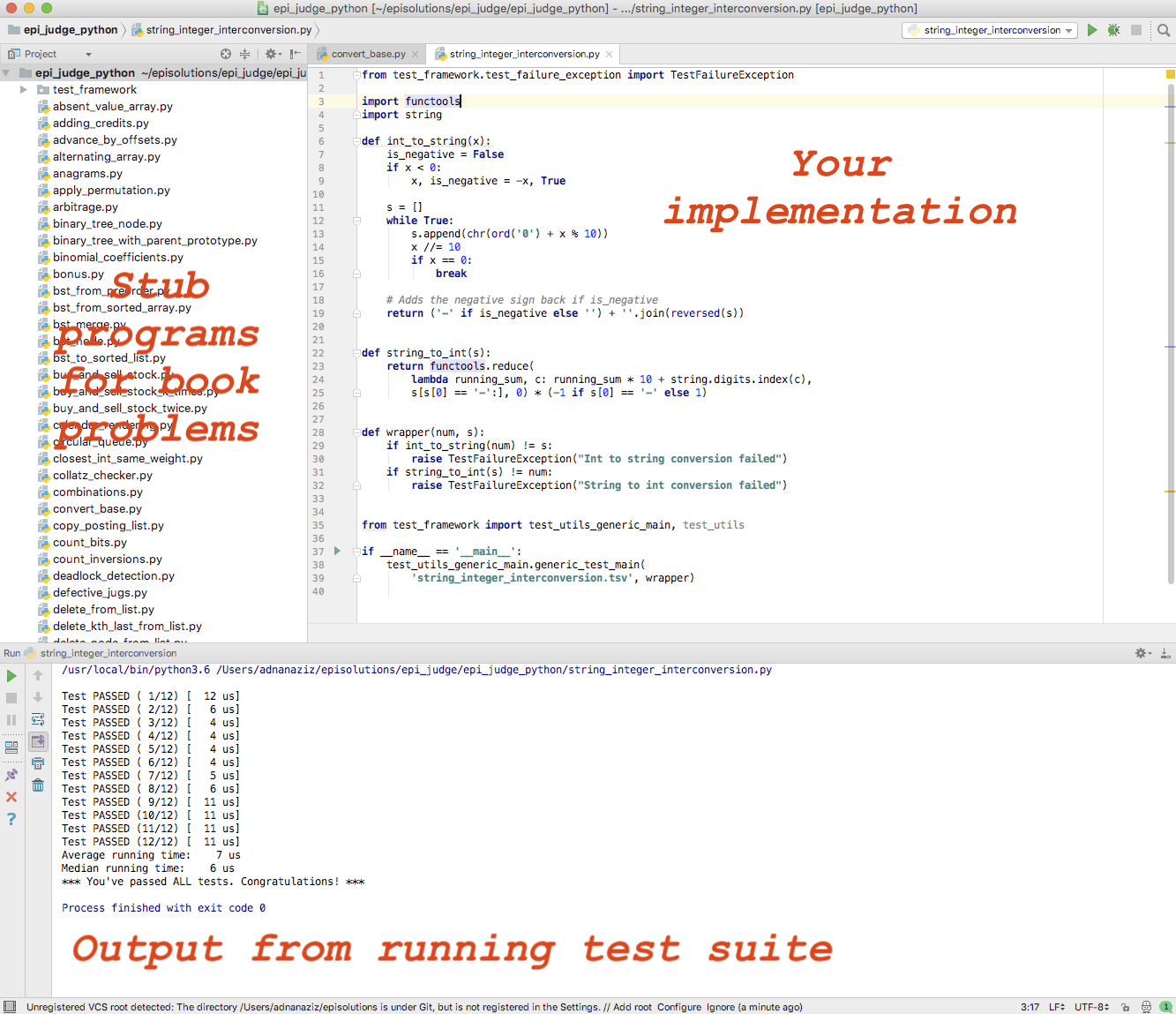Switch to convert_base.py editor tab
The width and height of the screenshot is (1176, 1014).
pos(368,54)
